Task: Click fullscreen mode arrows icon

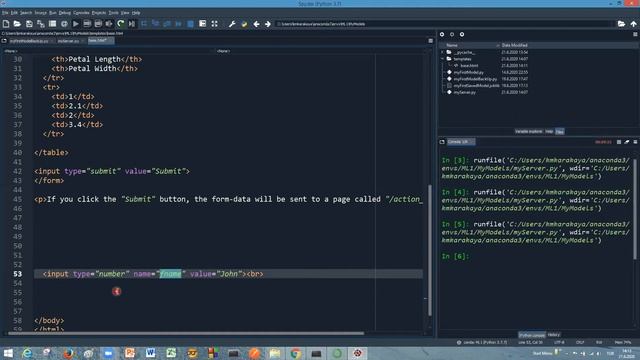Action: coord(214,24)
